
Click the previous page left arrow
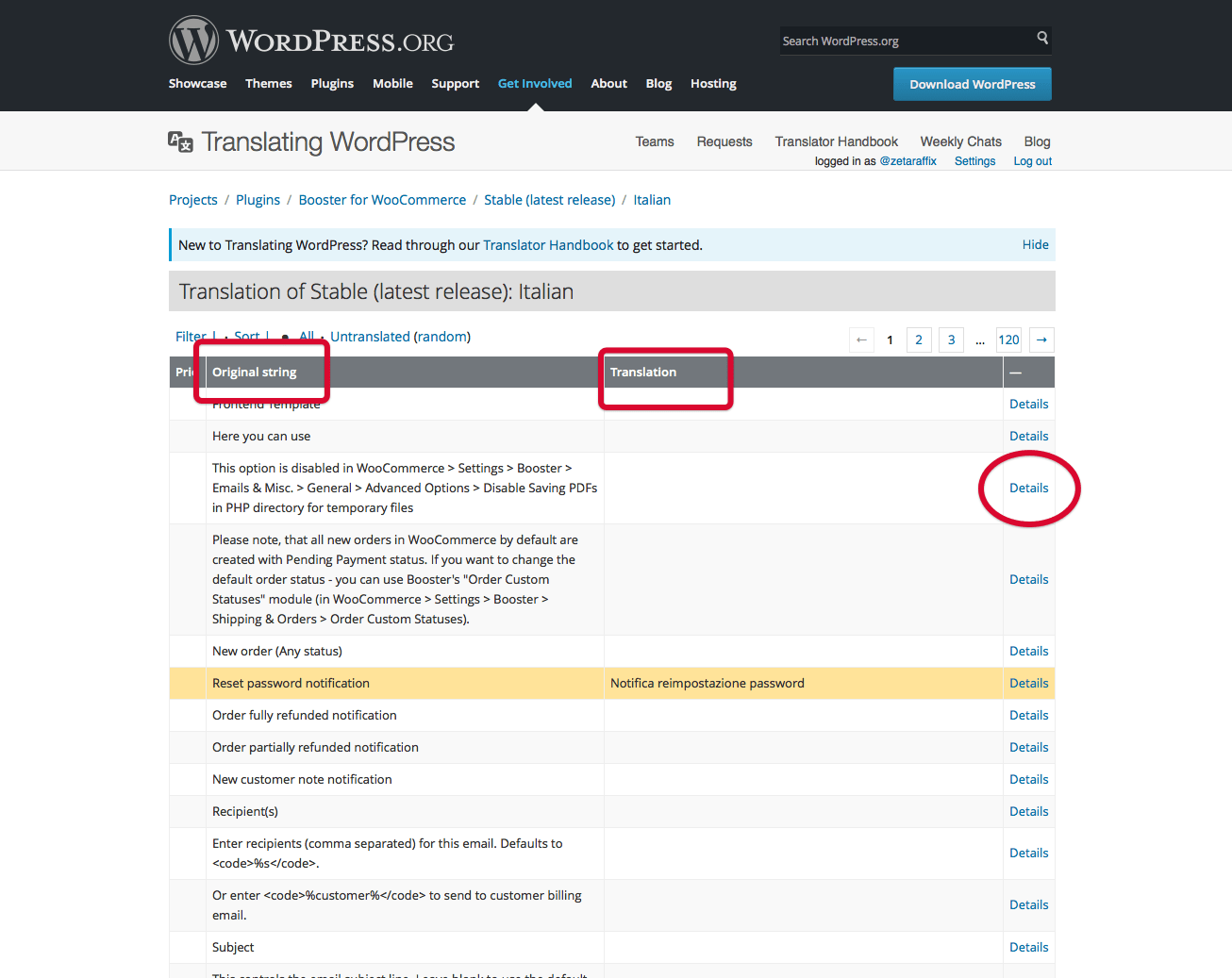(860, 340)
